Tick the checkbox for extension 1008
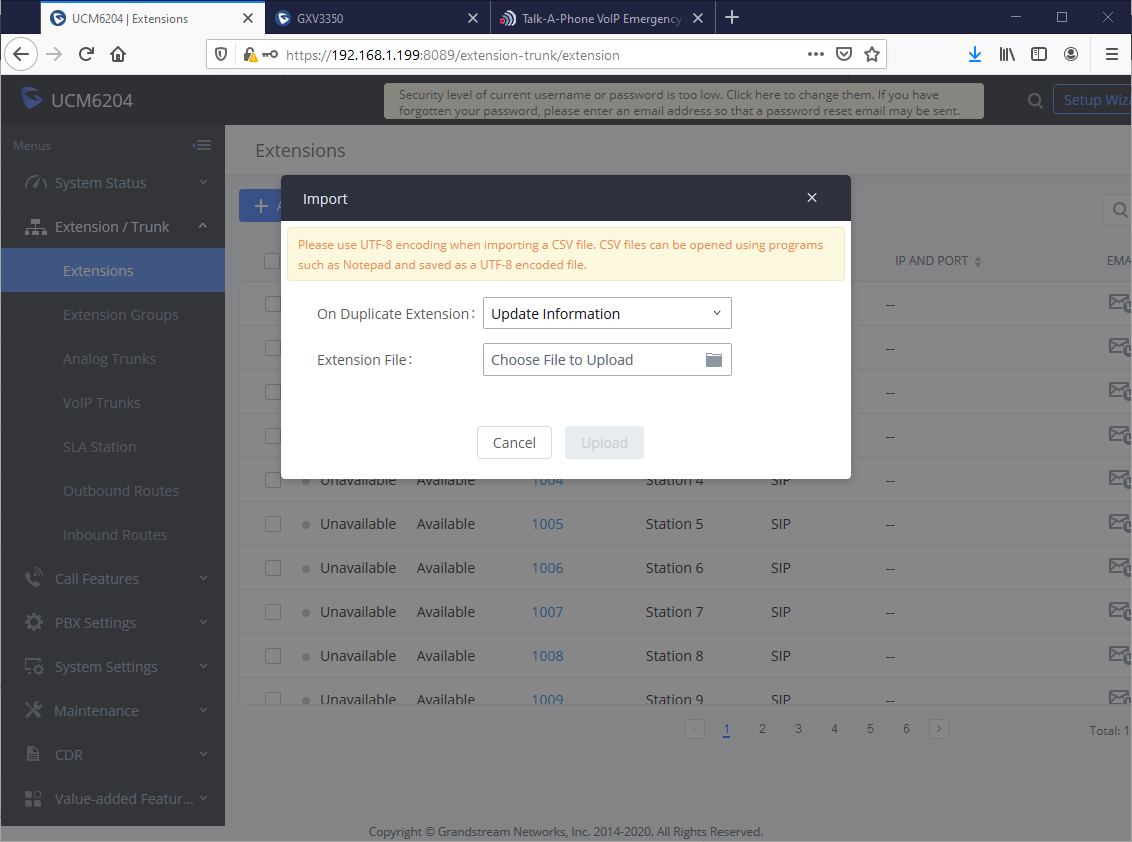 [273, 656]
